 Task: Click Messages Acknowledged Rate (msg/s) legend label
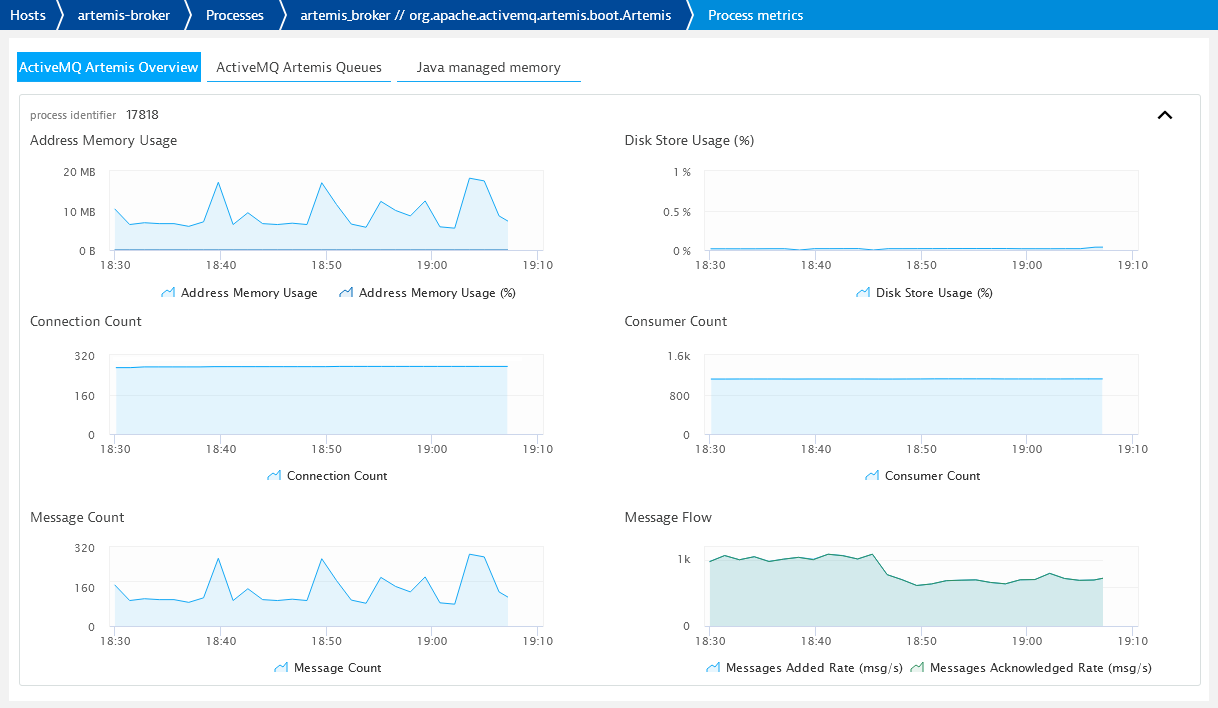[x=1041, y=668]
